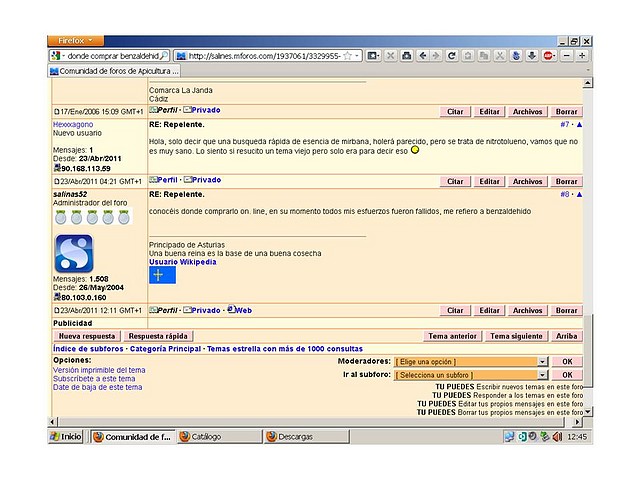Go to Tema anterior
This screenshot has width=640, height=480.
pos(453,336)
